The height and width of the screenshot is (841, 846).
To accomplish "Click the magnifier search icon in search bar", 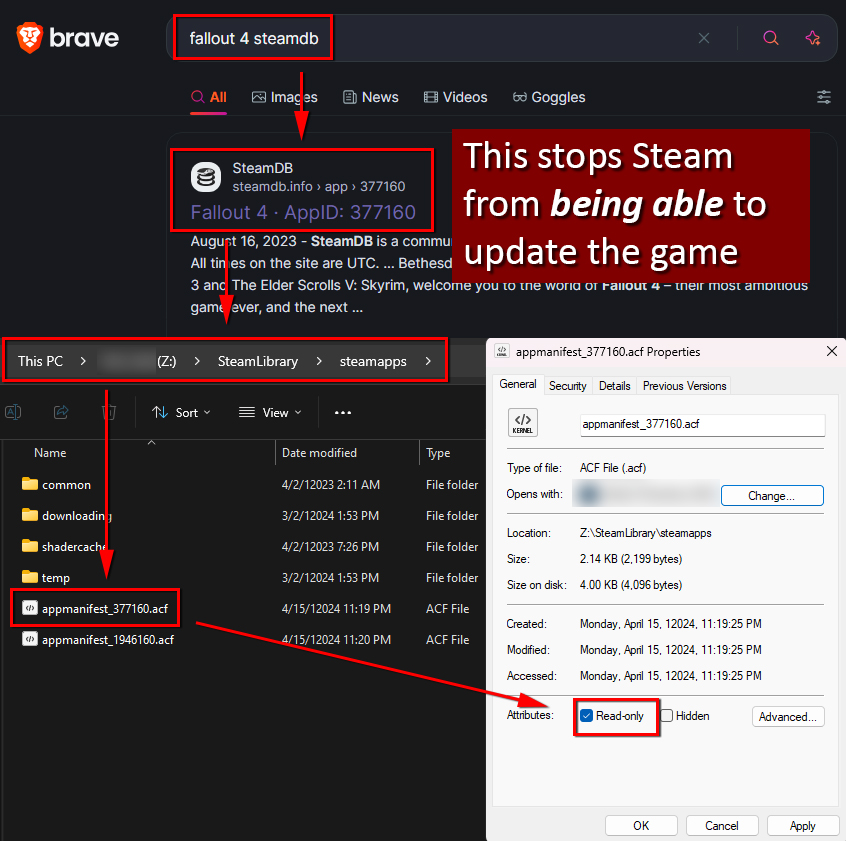I will tap(770, 38).
